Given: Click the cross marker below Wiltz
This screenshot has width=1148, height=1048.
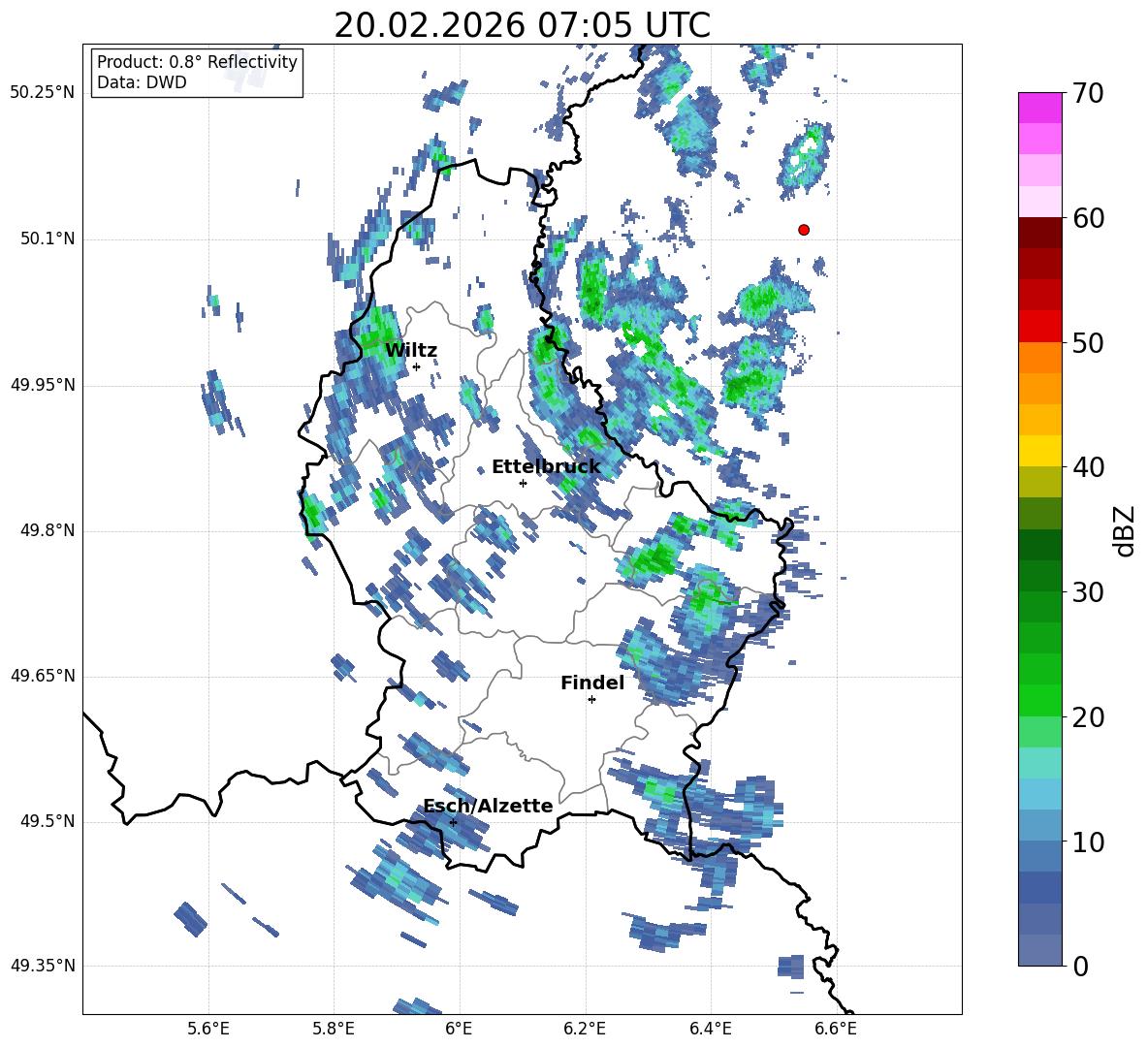Looking at the screenshot, I should (x=417, y=366).
